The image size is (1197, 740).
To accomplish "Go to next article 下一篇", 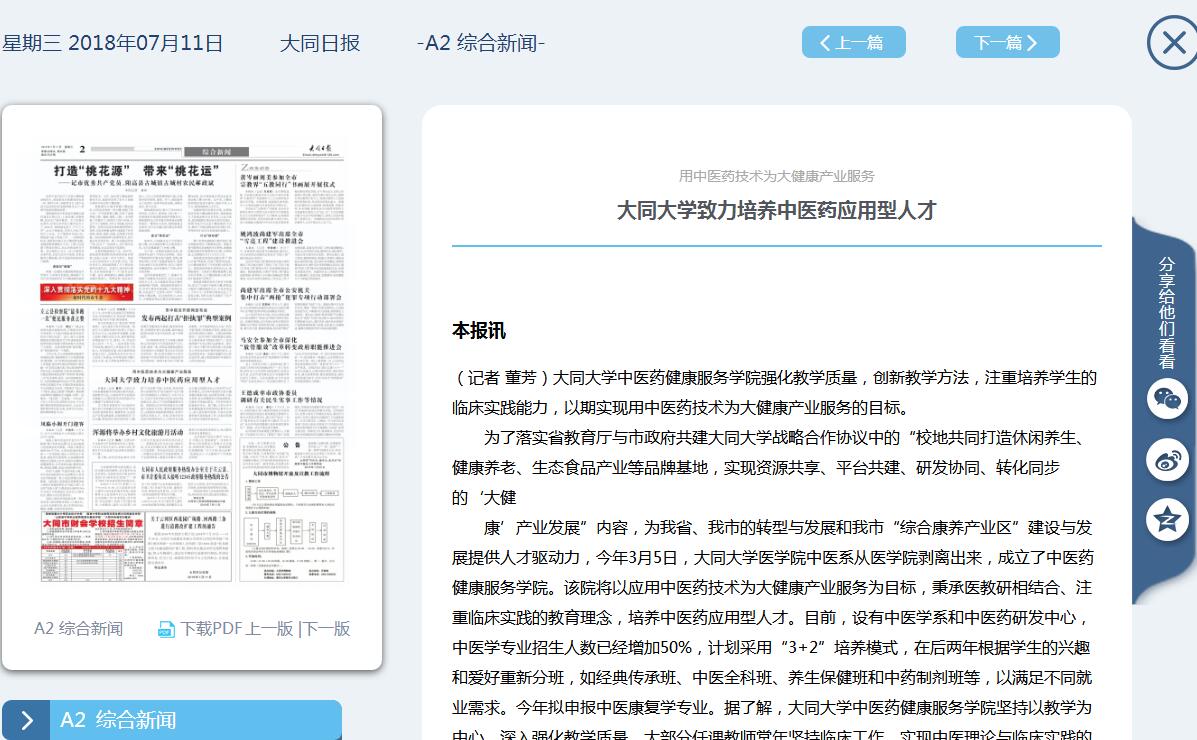I will (x=1008, y=42).
